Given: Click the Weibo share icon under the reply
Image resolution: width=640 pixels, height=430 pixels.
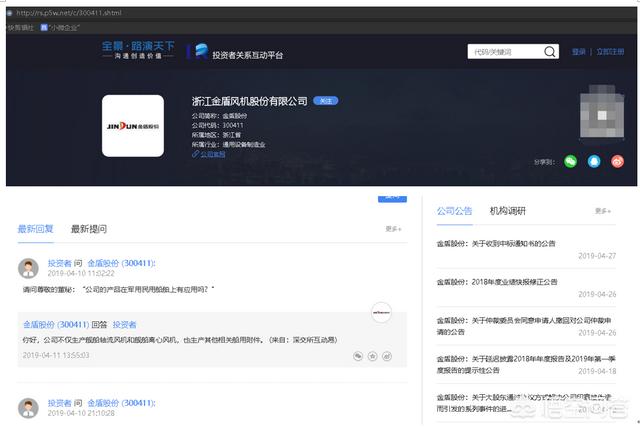Looking at the screenshot, I should click(387, 356).
